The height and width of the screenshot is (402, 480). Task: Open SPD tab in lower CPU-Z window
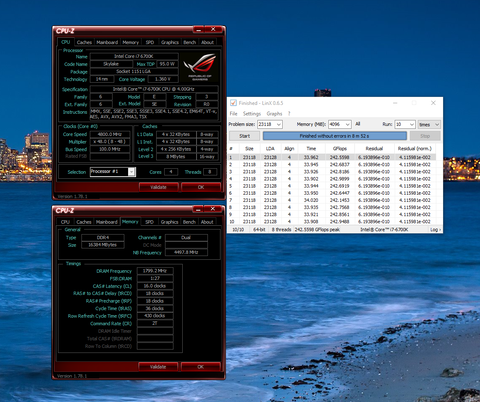pos(149,222)
